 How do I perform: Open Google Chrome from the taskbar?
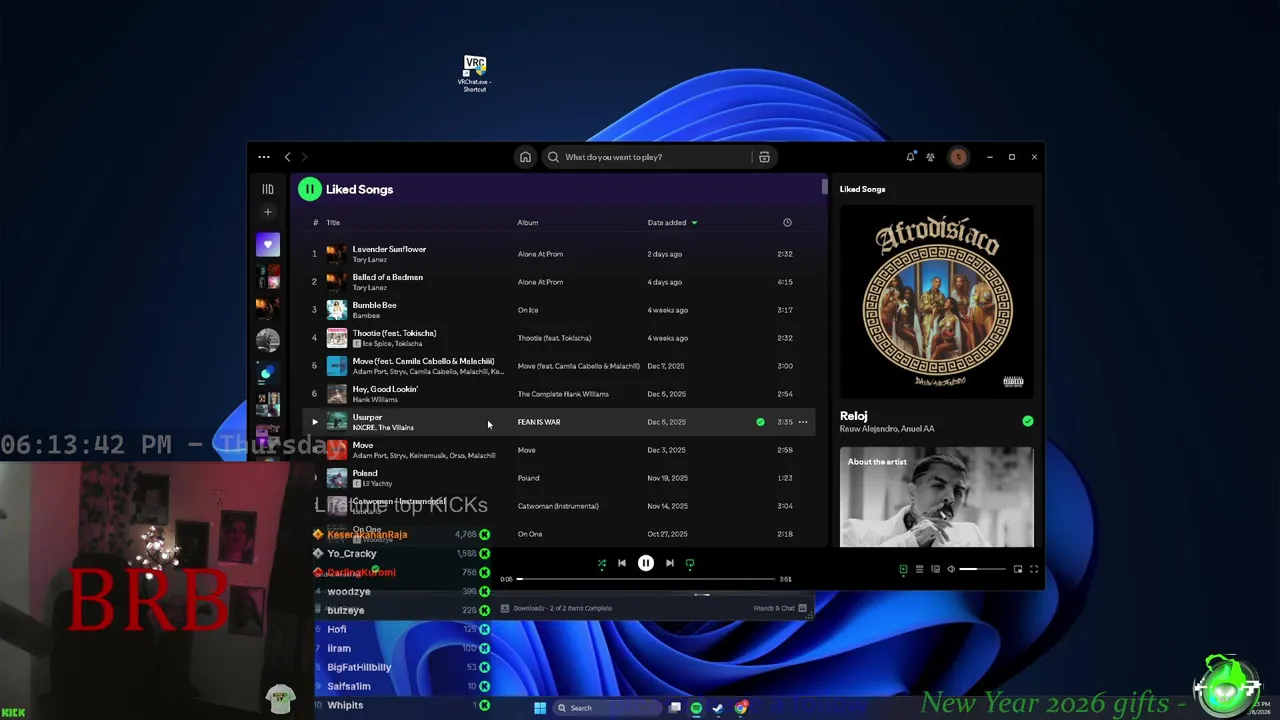(x=741, y=708)
